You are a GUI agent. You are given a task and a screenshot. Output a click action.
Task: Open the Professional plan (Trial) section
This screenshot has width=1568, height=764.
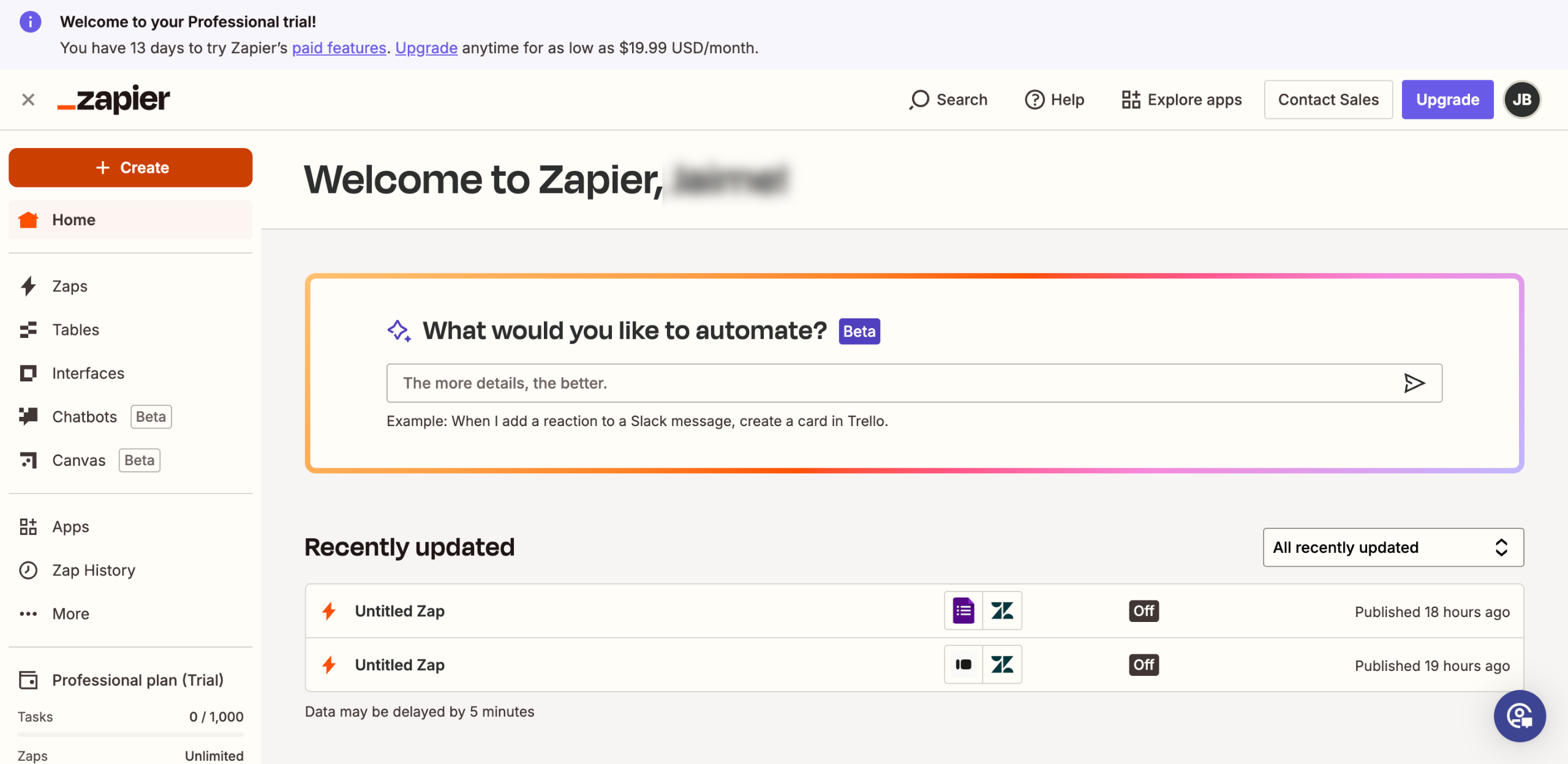(x=137, y=680)
